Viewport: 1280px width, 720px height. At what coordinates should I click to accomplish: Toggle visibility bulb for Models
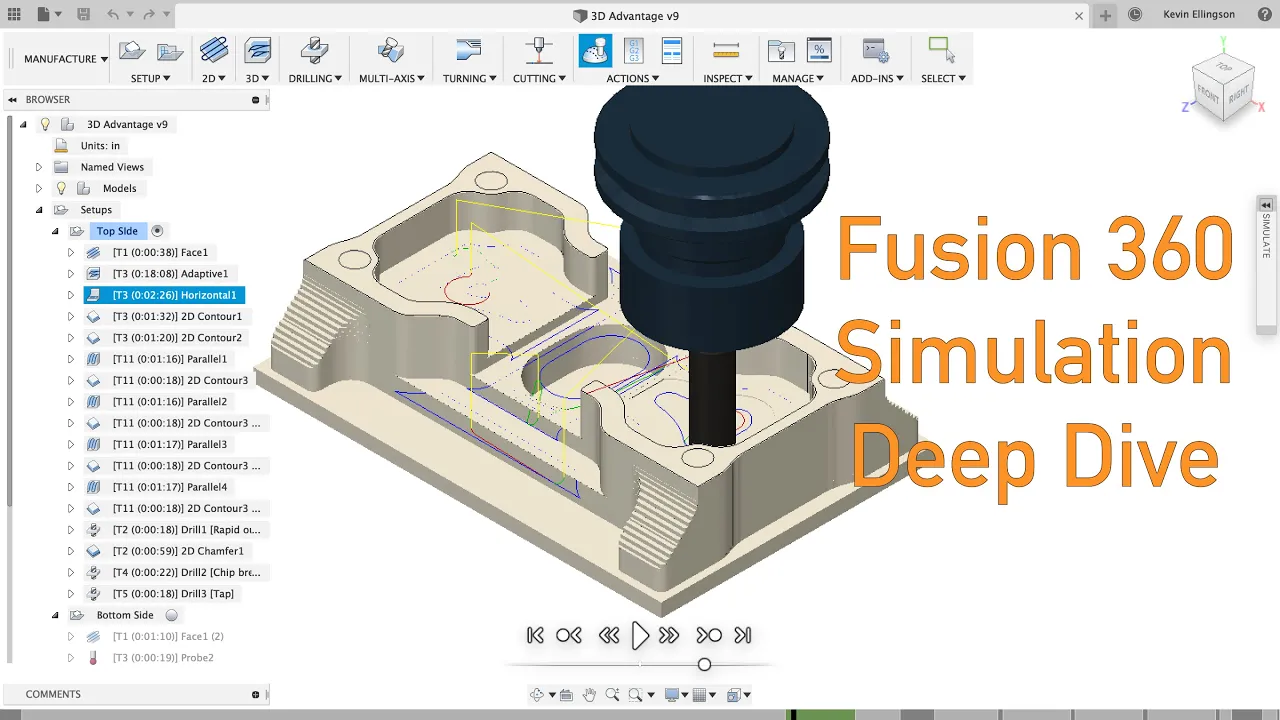(61, 188)
